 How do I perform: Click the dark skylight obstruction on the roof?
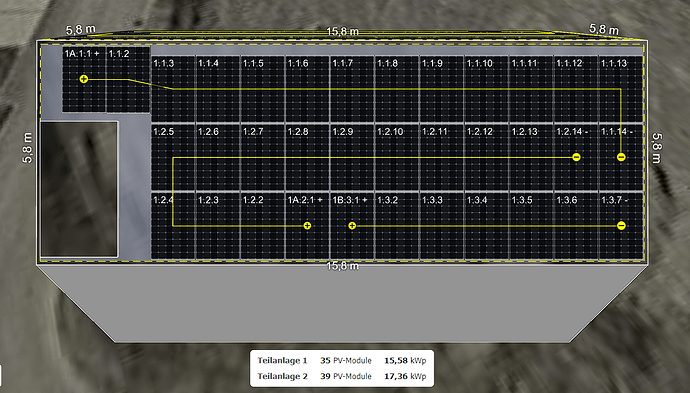point(79,189)
